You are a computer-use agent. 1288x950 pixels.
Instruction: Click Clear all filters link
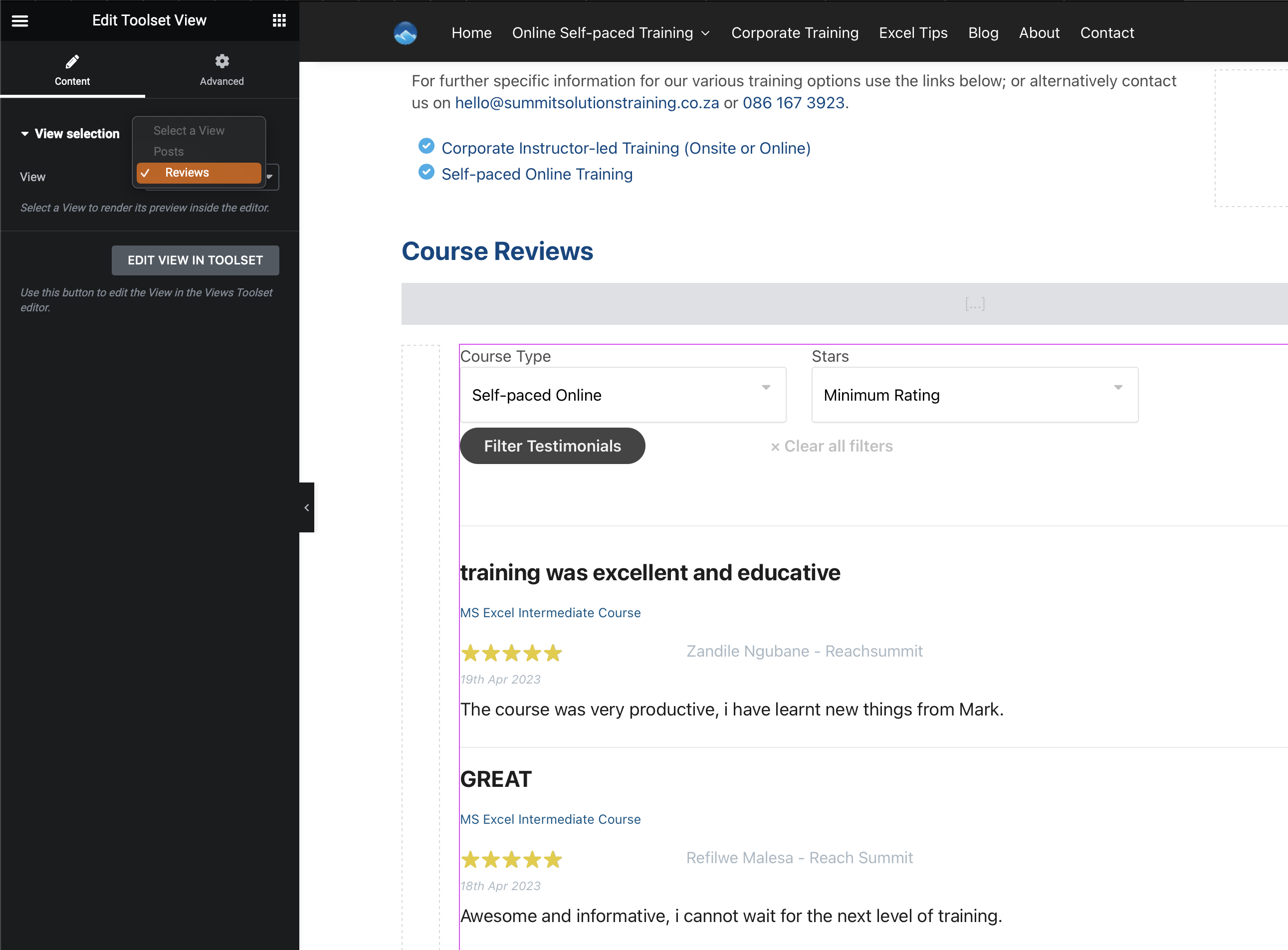832,446
